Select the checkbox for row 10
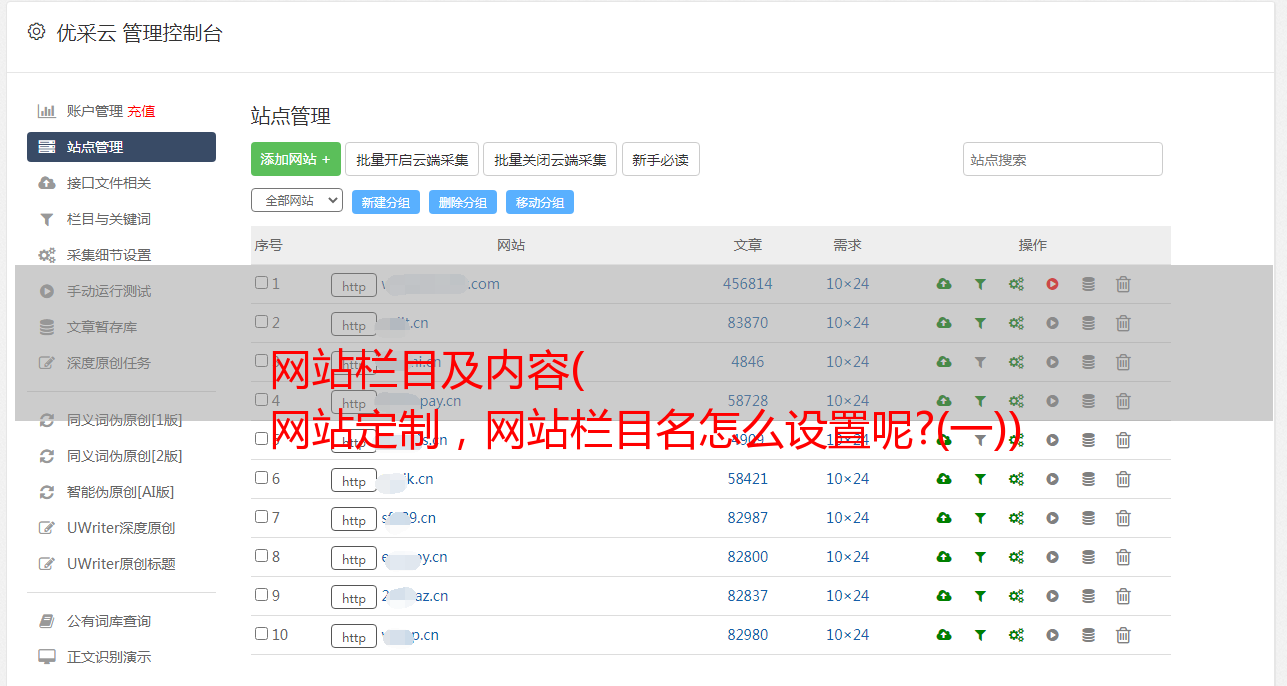 261,634
